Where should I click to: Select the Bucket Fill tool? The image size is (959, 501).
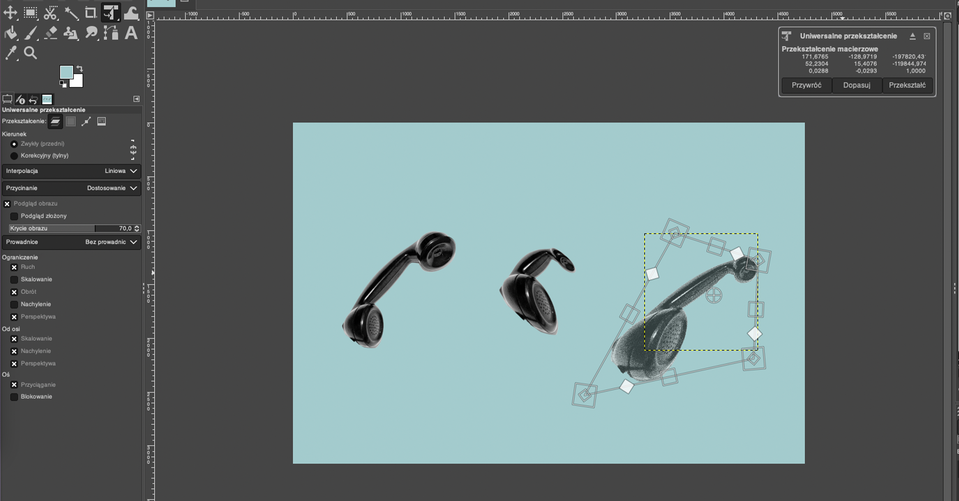coord(11,33)
